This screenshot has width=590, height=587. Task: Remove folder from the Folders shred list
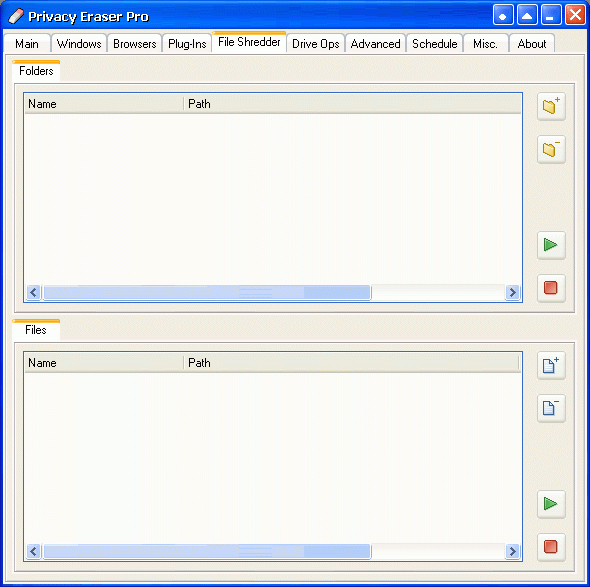pyautogui.click(x=551, y=149)
